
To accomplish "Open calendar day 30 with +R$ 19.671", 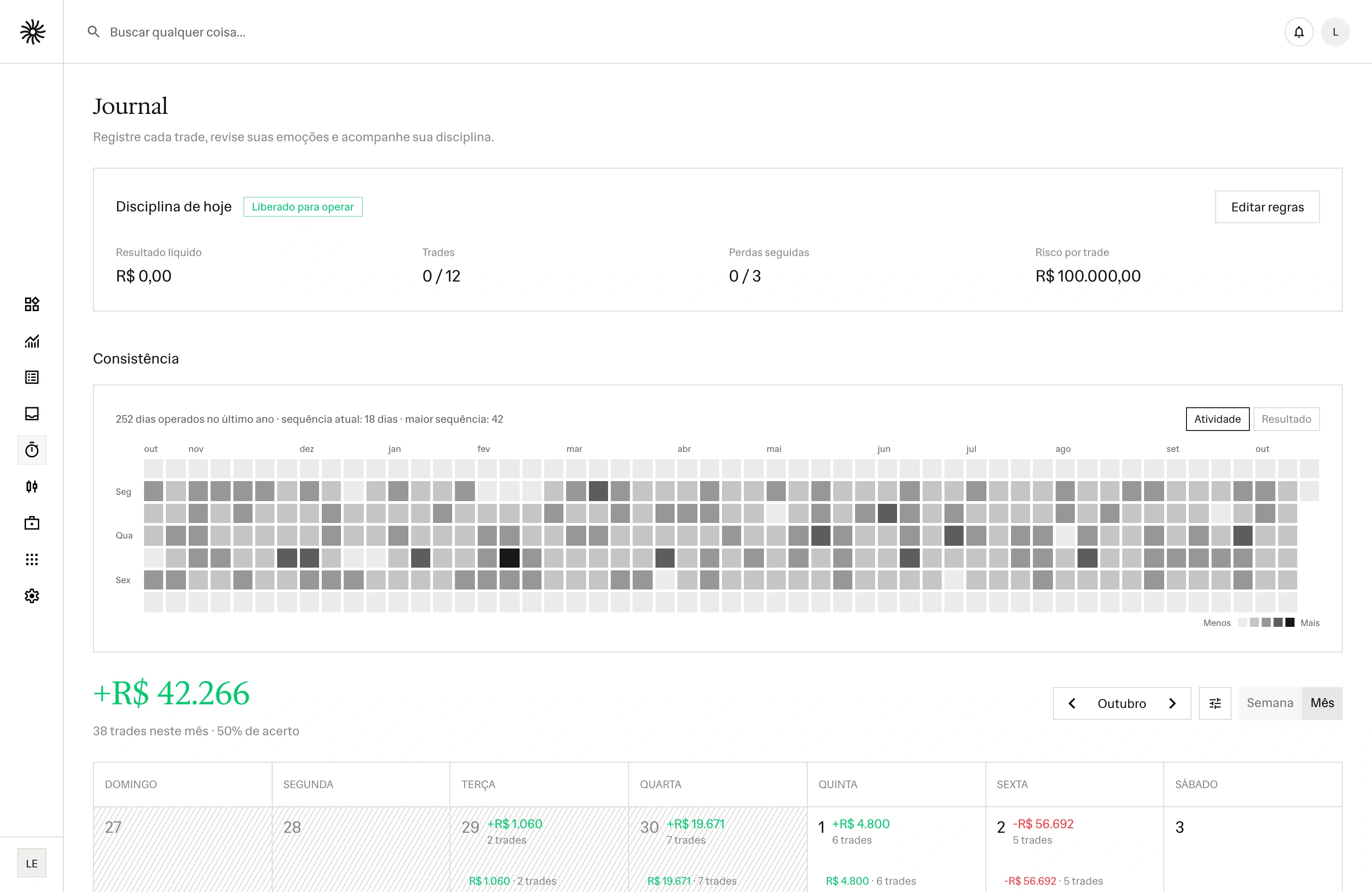I will point(718,849).
